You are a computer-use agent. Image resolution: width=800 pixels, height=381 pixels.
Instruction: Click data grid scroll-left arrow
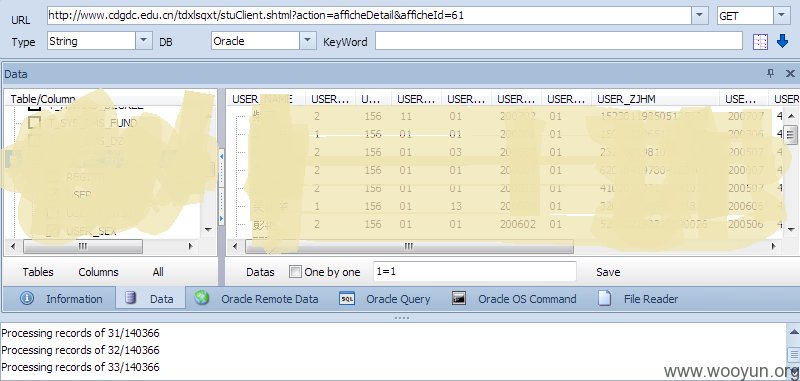click(x=235, y=247)
